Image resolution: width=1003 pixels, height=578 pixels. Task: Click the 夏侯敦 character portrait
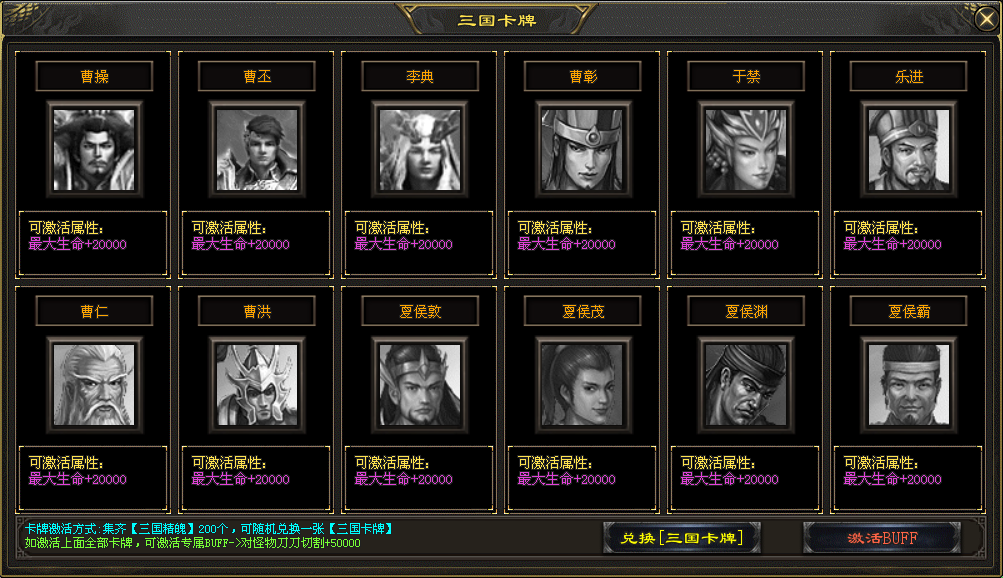pos(420,385)
